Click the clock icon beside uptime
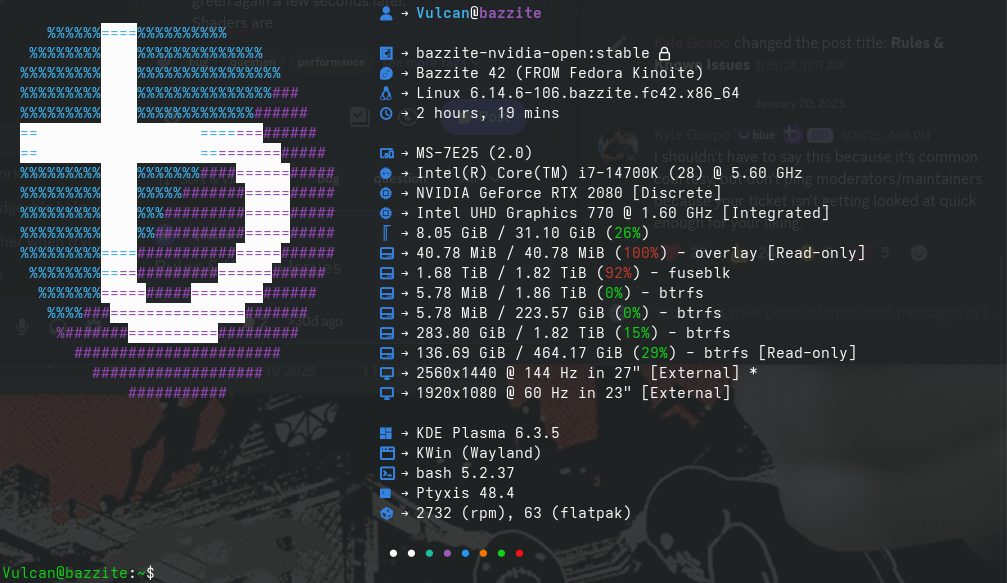1007x583 pixels. tap(386, 114)
